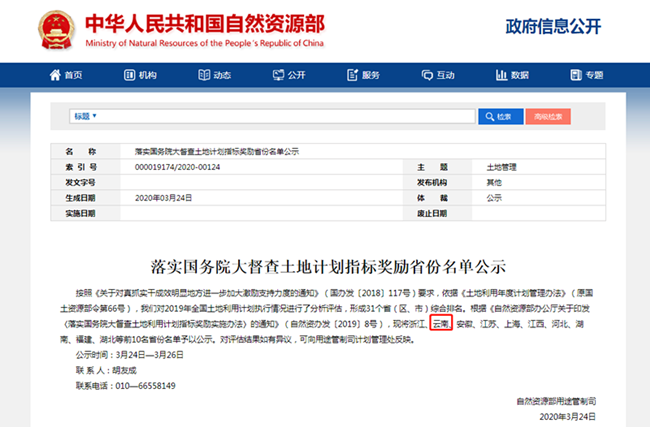Click the 中华人民共和国自然资源部 site title
This screenshot has height=427, width=650.
207,23
